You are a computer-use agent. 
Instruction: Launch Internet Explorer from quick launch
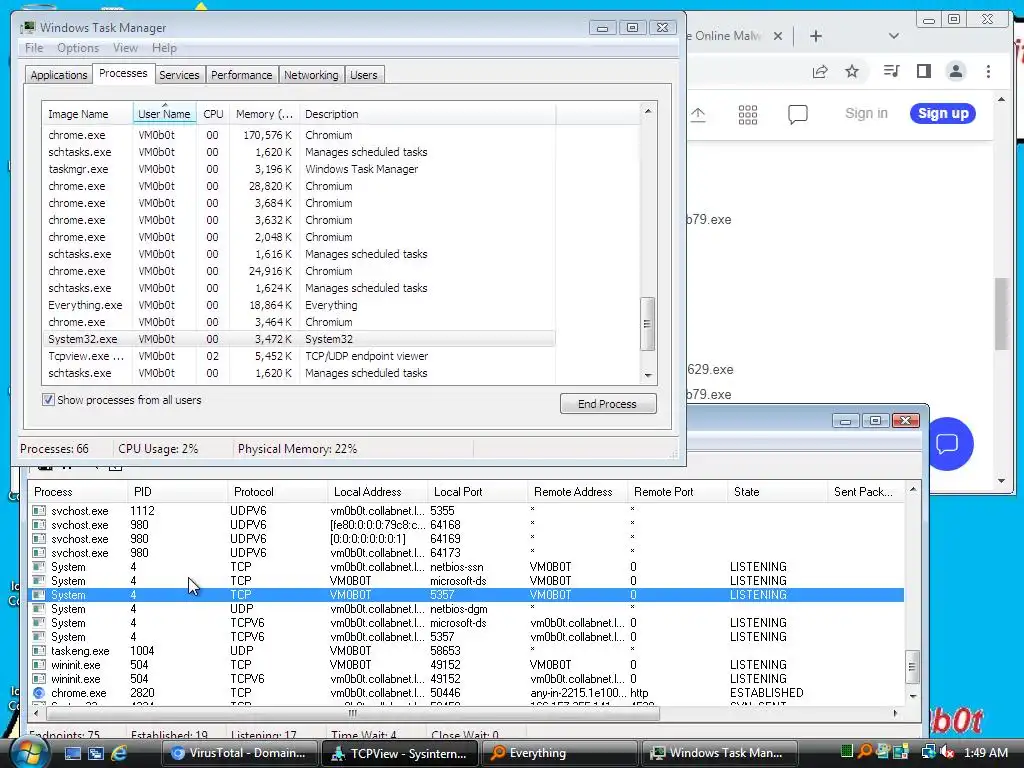click(120, 753)
